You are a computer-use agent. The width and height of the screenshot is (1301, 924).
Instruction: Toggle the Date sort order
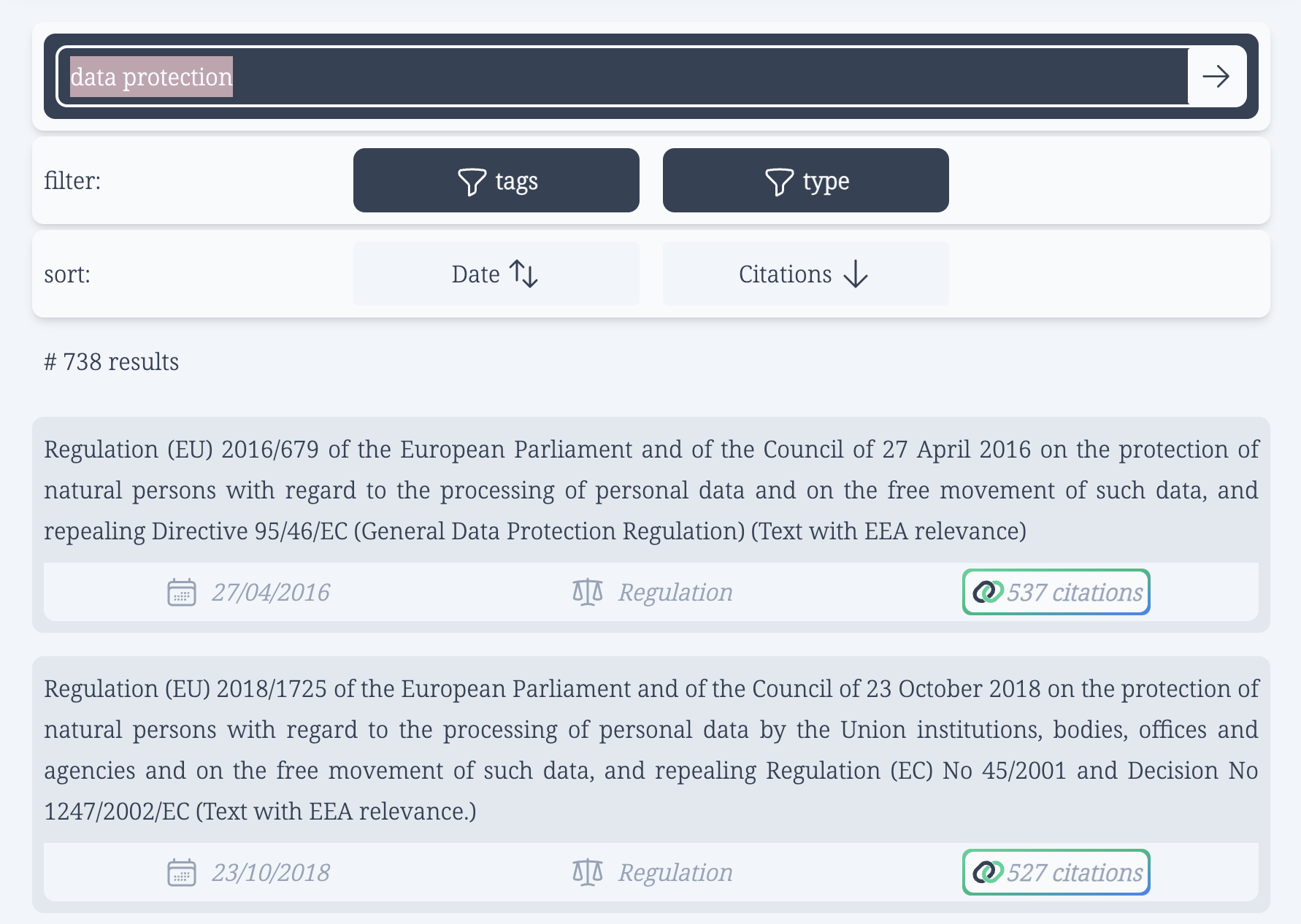[x=496, y=274]
